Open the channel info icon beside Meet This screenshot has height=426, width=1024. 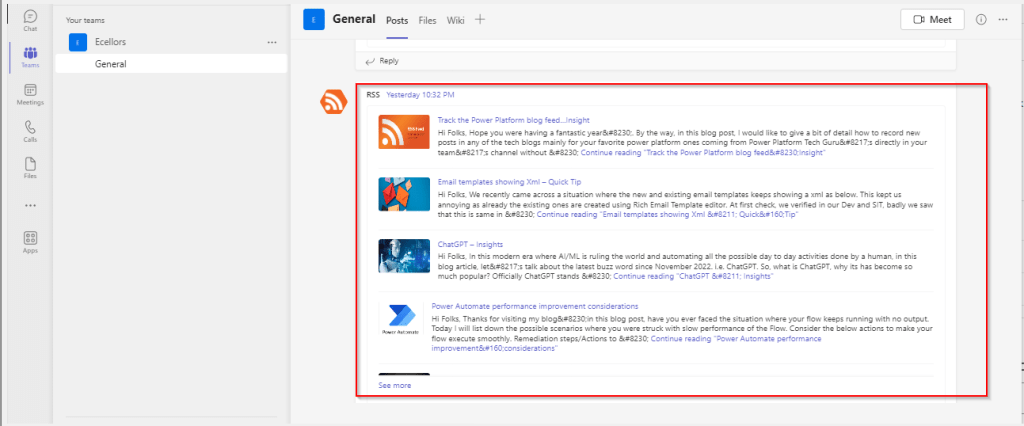pos(980,19)
